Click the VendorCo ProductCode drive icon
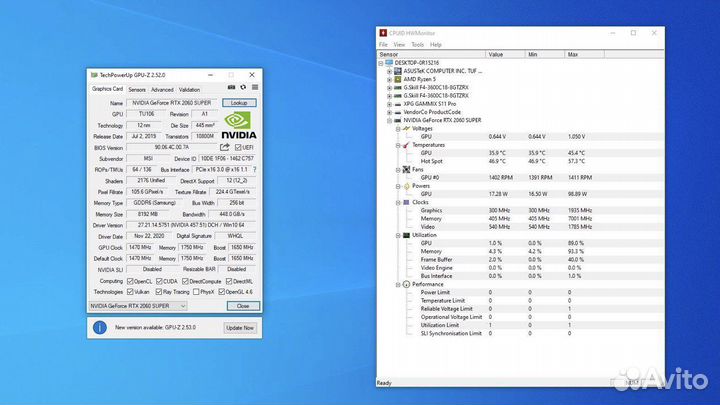720x405 pixels. (398, 112)
